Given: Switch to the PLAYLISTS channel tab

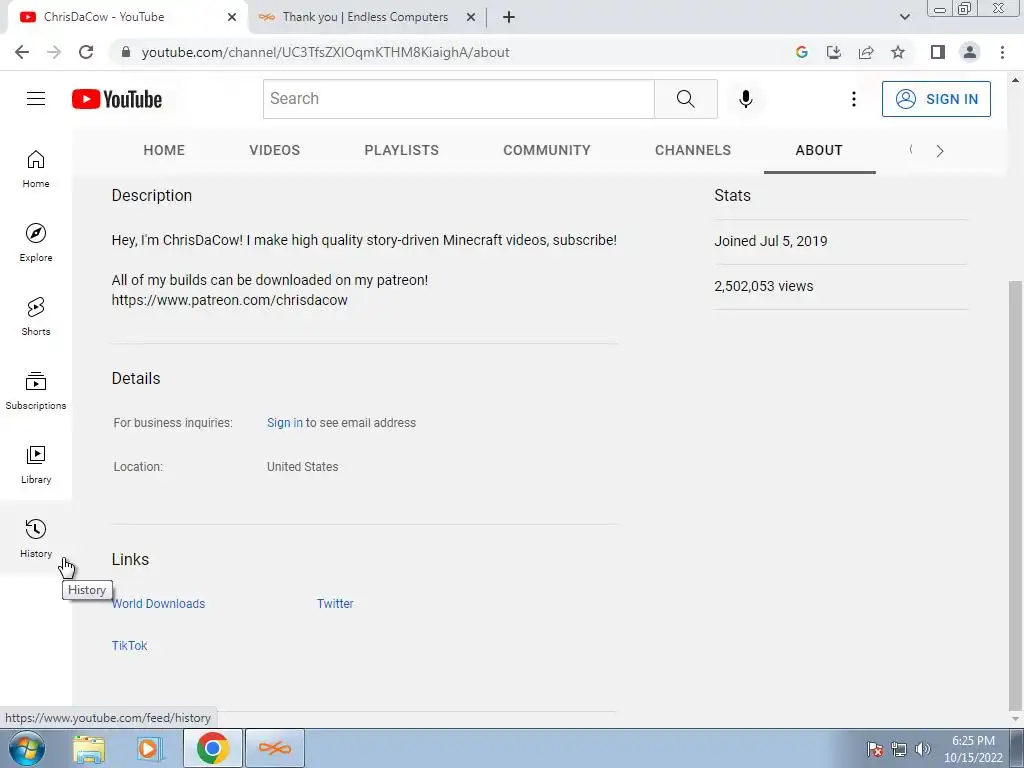Looking at the screenshot, I should coord(402,150).
